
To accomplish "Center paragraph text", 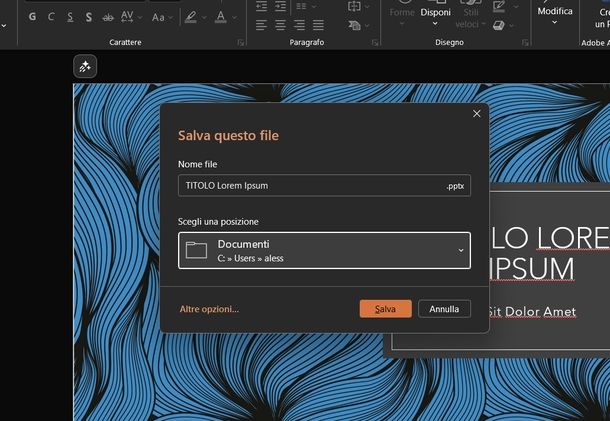I will tap(280, 25).
